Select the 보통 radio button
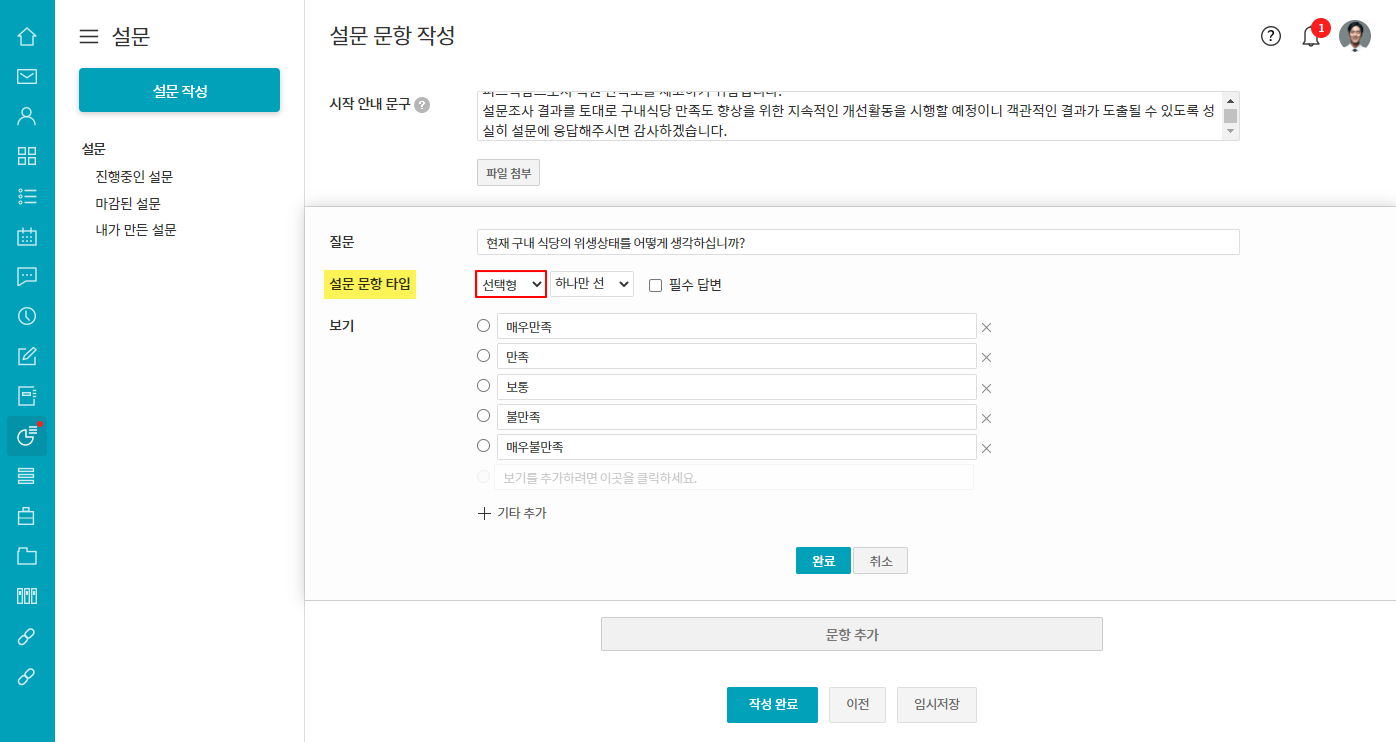The image size is (1396, 742). coord(484,386)
